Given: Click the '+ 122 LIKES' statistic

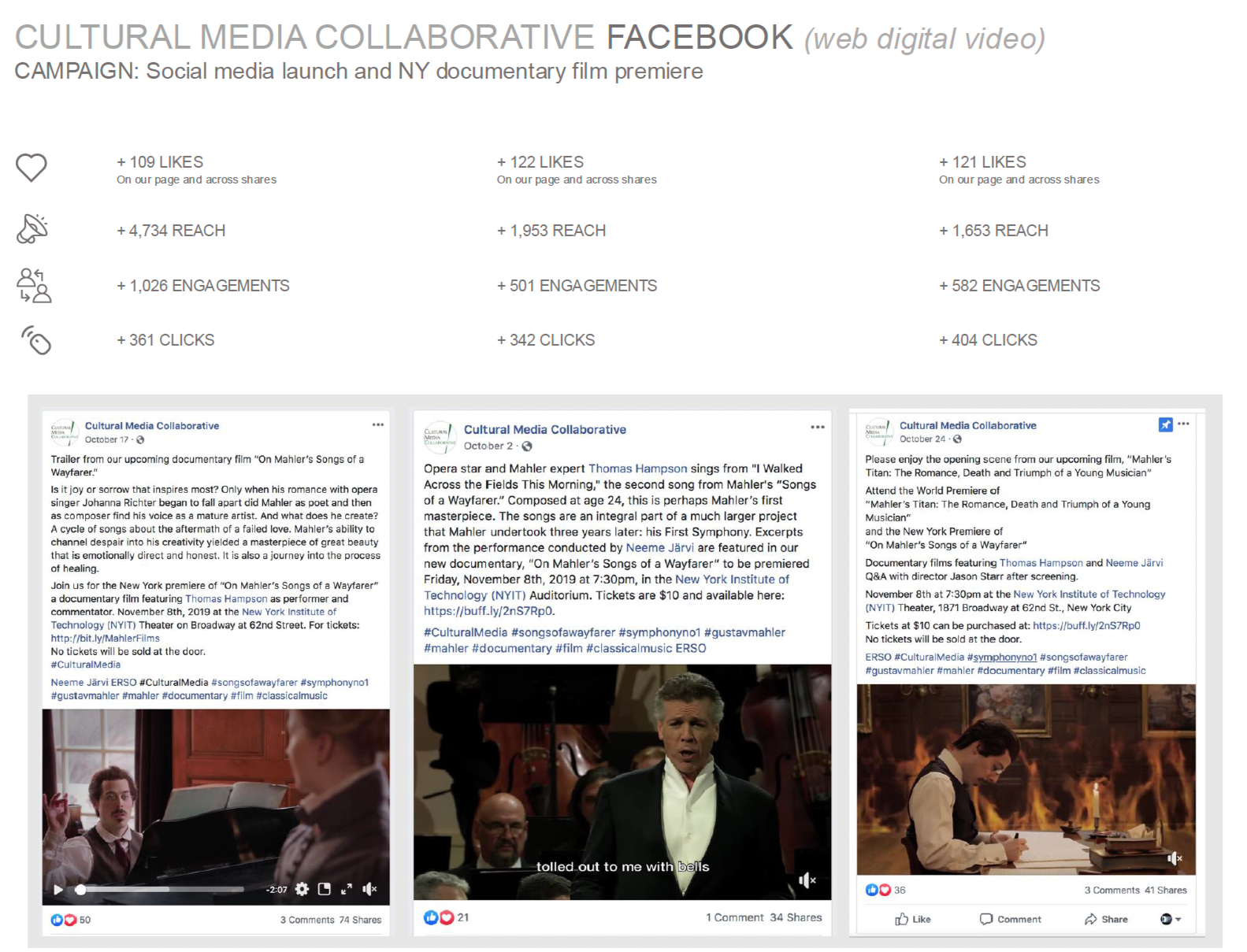Looking at the screenshot, I should pos(540,162).
